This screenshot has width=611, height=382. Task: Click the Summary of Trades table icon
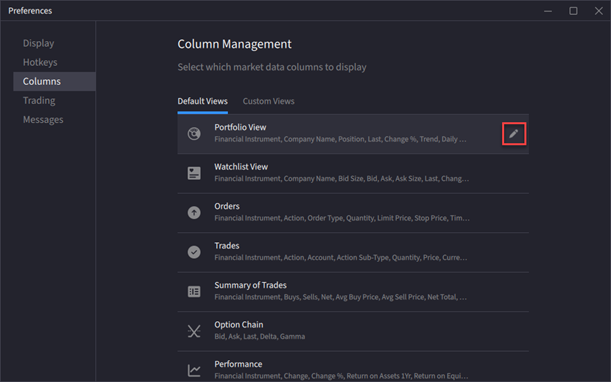click(194, 291)
